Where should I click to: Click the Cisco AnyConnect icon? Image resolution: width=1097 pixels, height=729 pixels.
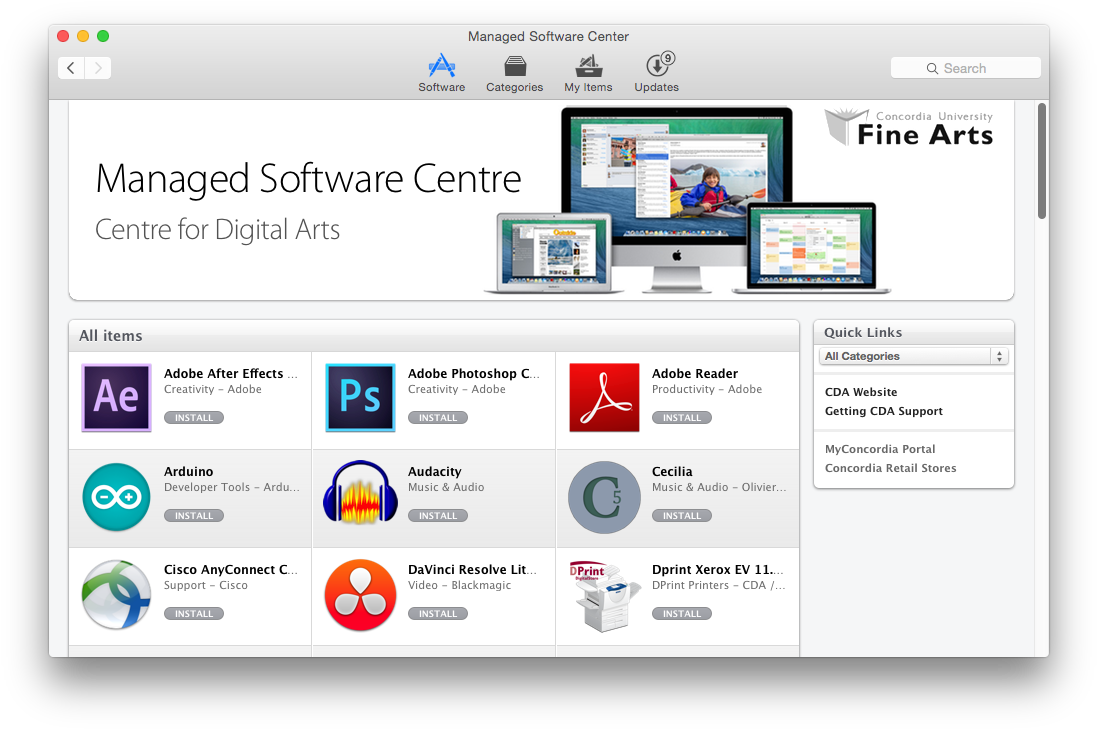point(116,595)
